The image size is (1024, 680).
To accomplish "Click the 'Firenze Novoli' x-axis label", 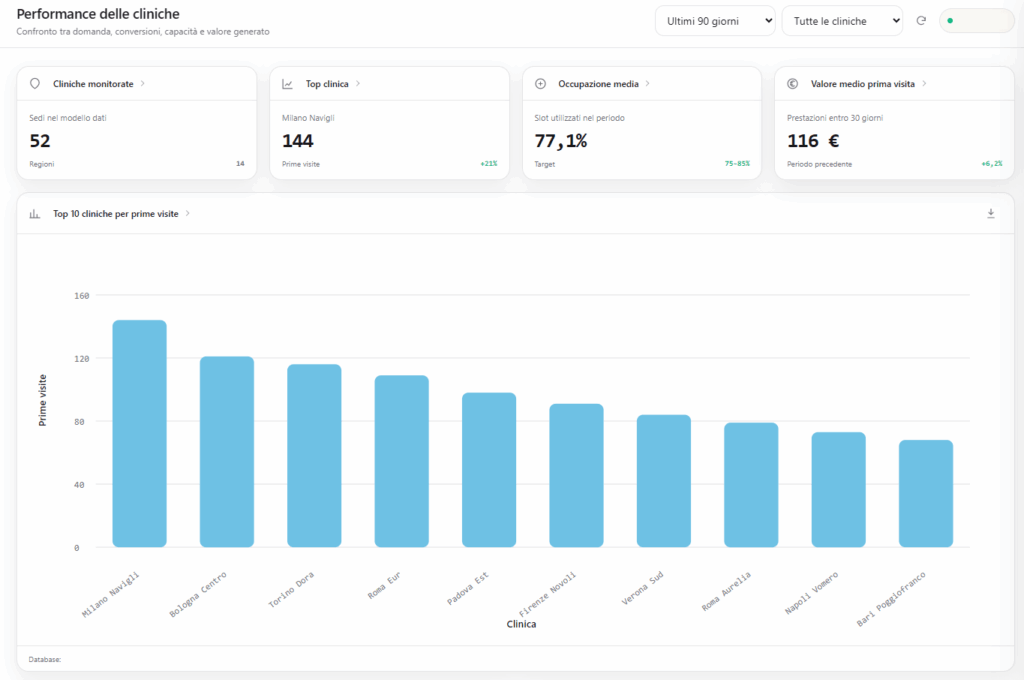I will [x=547, y=594].
